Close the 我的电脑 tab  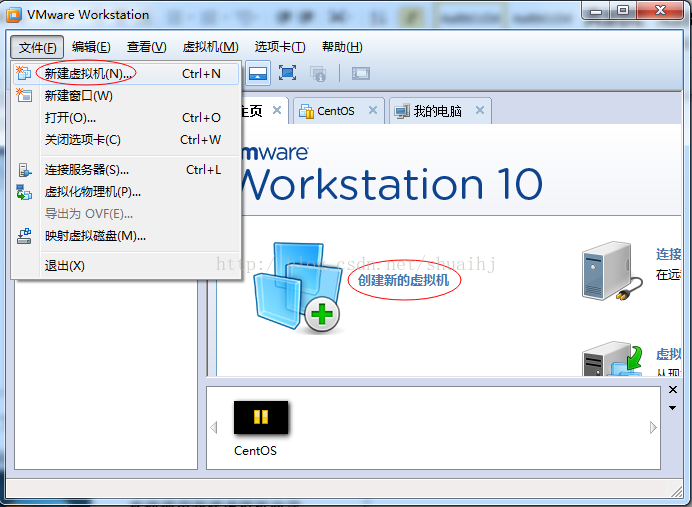480,110
